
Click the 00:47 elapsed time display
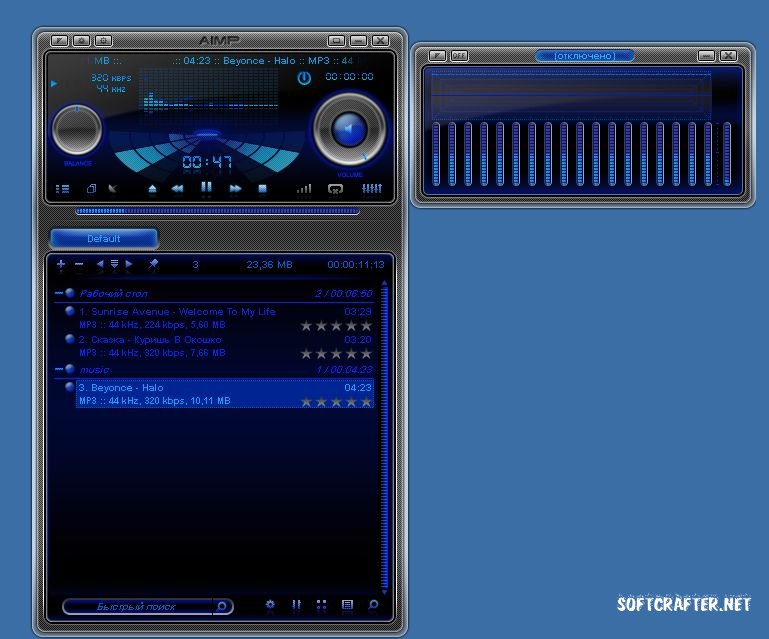coord(207,162)
